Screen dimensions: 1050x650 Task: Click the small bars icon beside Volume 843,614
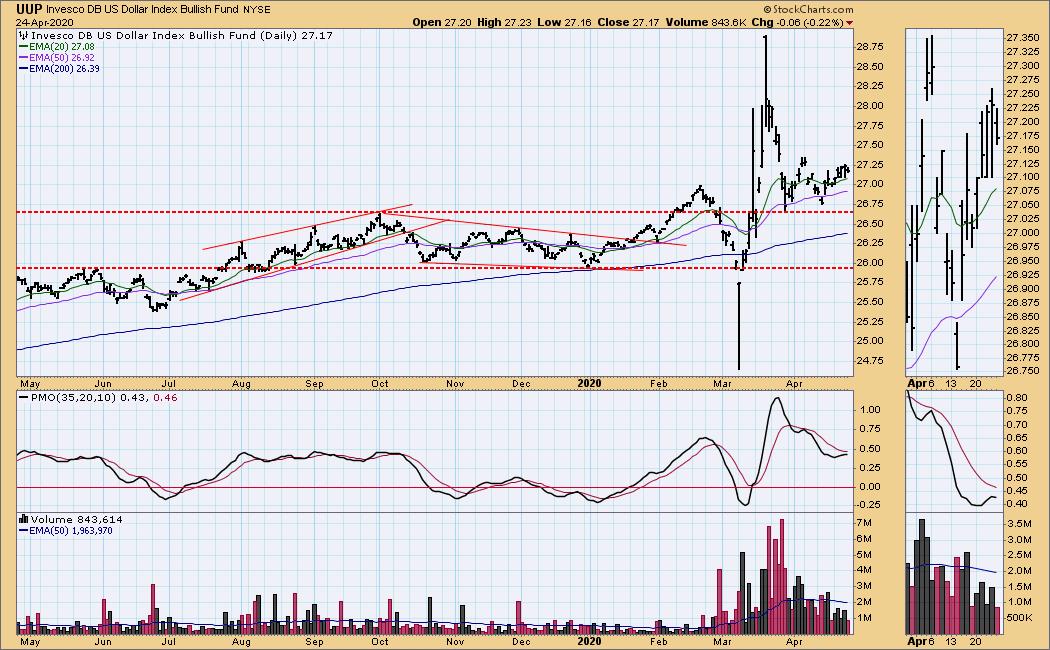point(23,519)
